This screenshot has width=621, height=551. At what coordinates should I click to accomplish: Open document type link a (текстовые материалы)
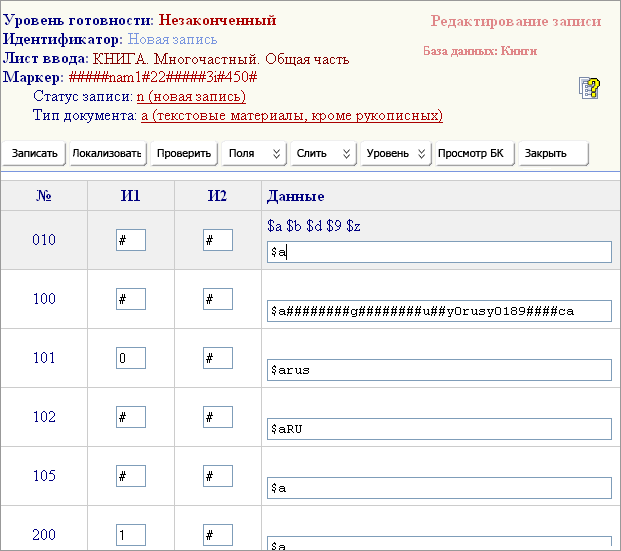click(292, 116)
